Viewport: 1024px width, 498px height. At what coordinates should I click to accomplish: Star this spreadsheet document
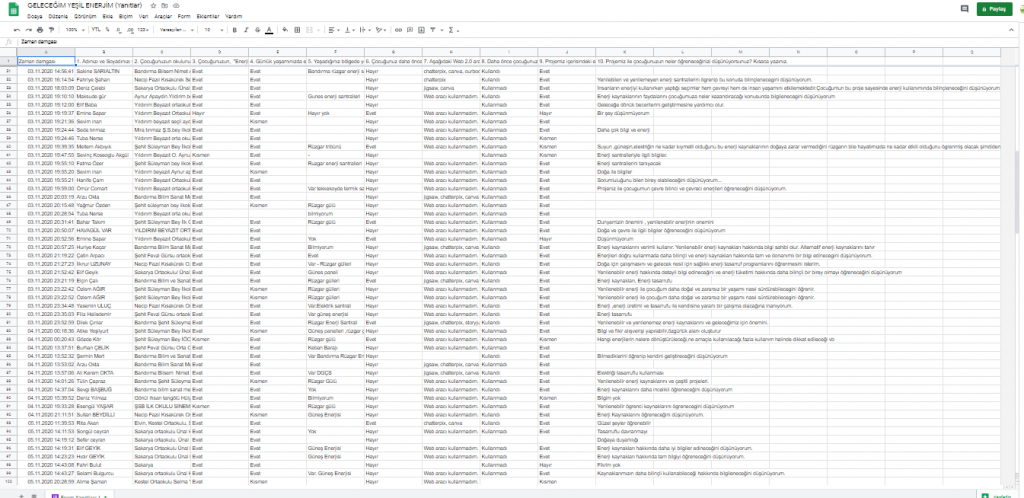click(153, 6)
